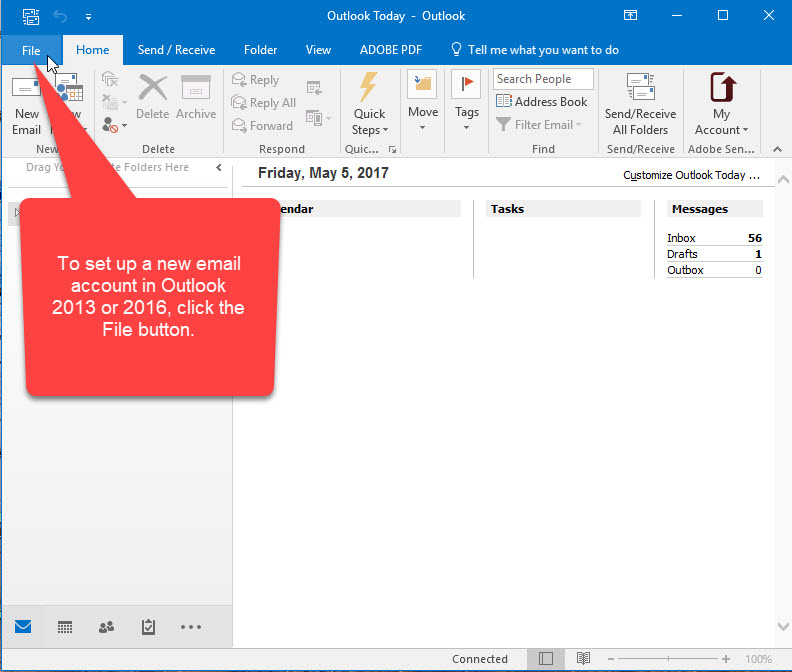Click Forward in the Respond group

(x=262, y=125)
